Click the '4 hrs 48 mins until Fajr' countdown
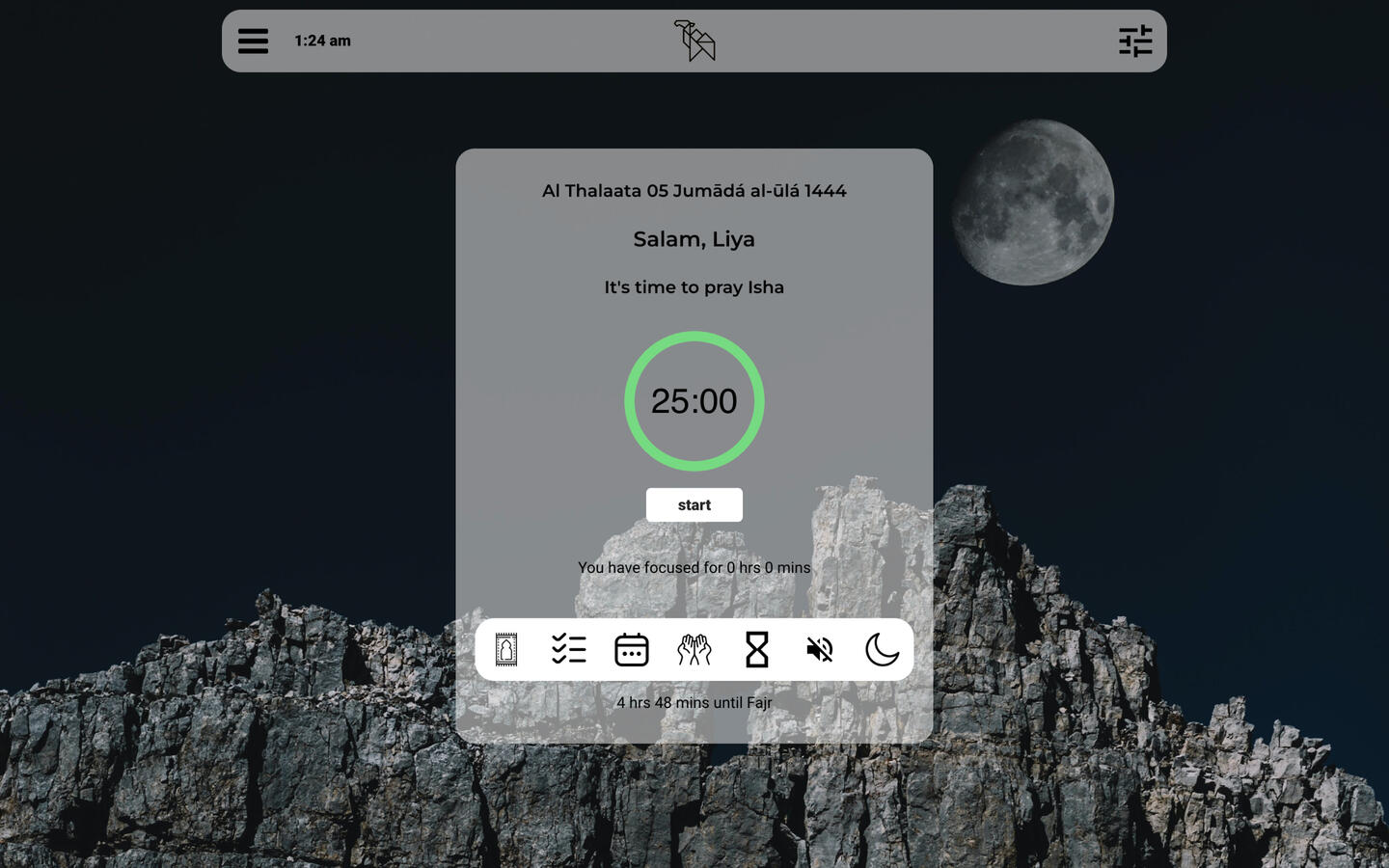Screen dimensions: 1389x868 [x=694, y=702]
